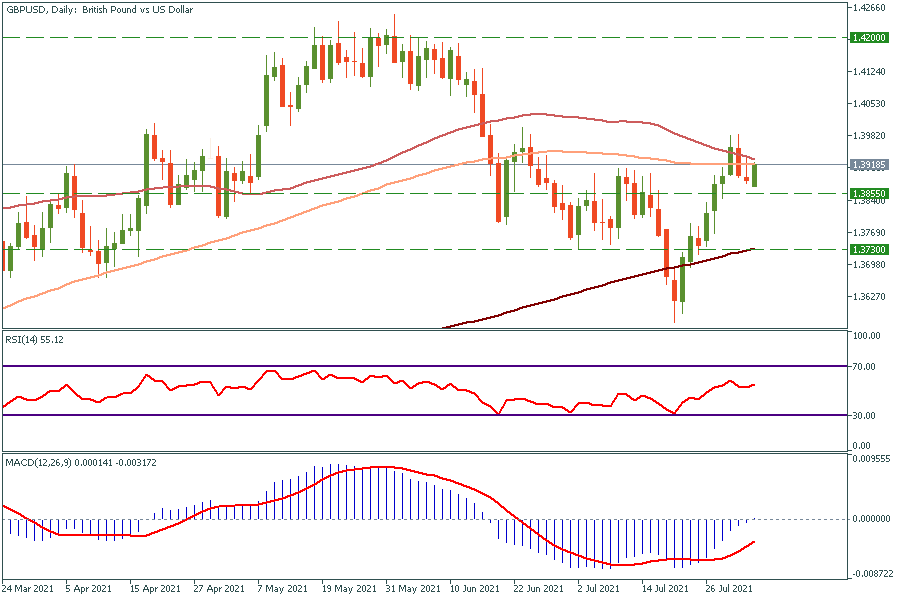Click the last green candlestick on the chart
This screenshot has width=900, height=600.
coord(754,174)
